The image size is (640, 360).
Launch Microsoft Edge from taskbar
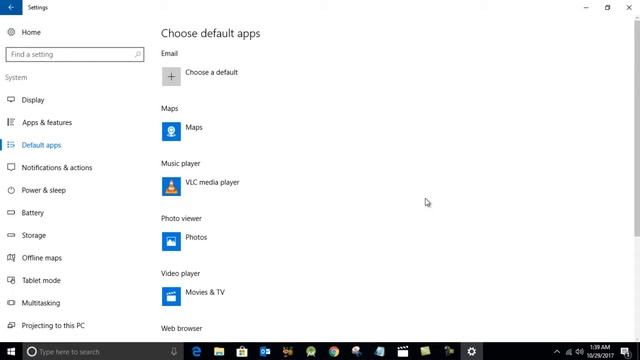[x=196, y=351]
